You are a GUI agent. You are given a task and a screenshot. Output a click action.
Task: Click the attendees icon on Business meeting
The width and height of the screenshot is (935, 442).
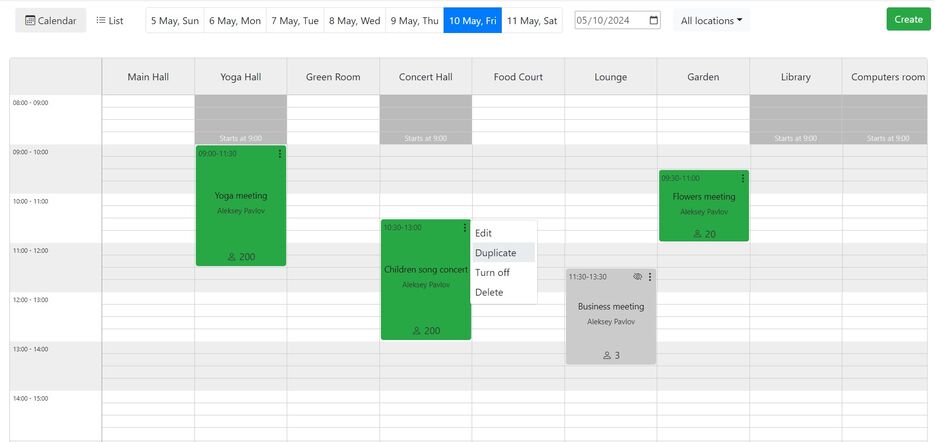(606, 356)
